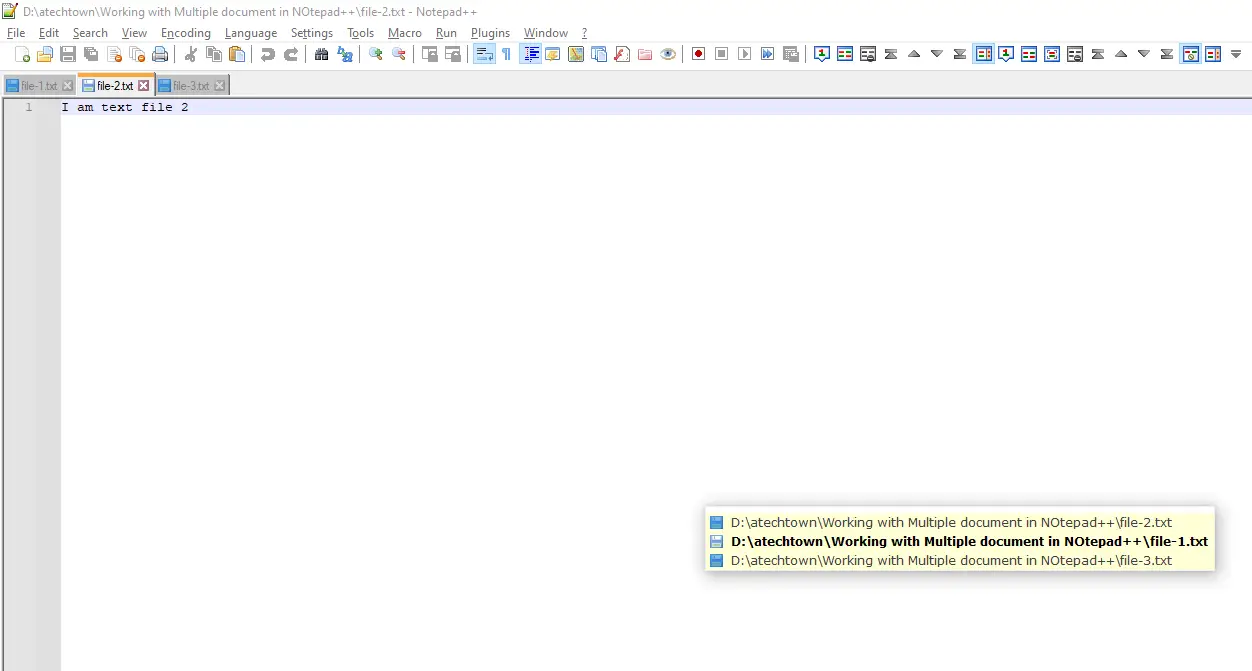The width and height of the screenshot is (1252, 671).
Task: Click the Paste clipboard icon
Action: (x=236, y=54)
